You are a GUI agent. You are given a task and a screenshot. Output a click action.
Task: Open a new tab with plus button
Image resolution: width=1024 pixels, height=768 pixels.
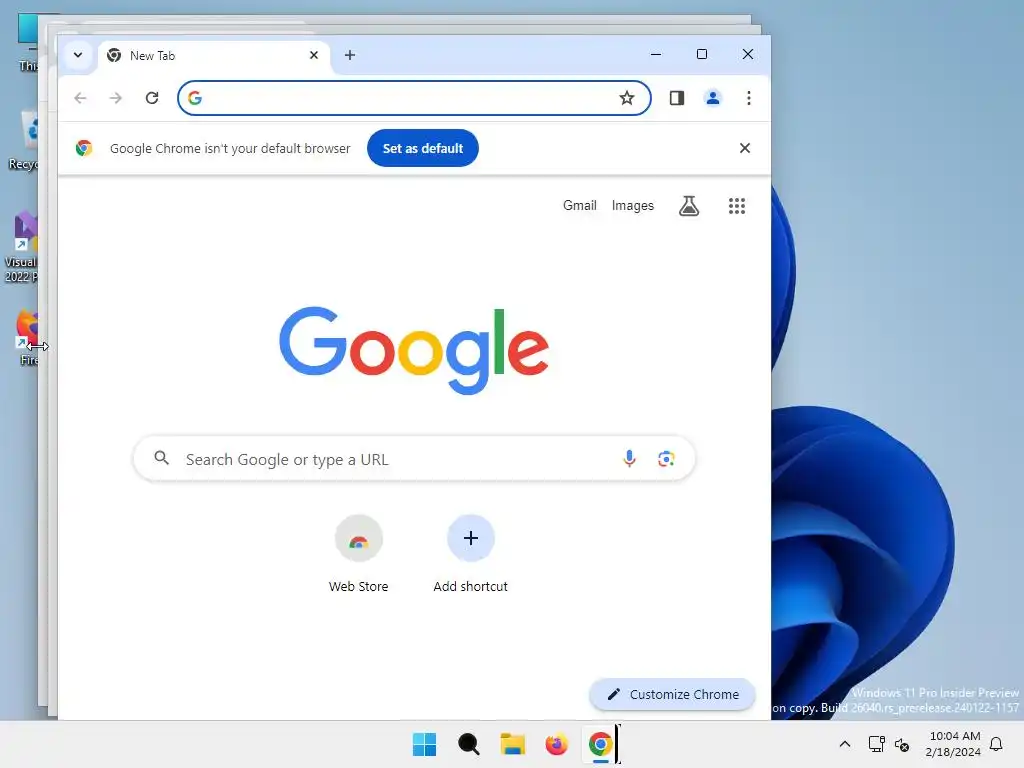[350, 56]
